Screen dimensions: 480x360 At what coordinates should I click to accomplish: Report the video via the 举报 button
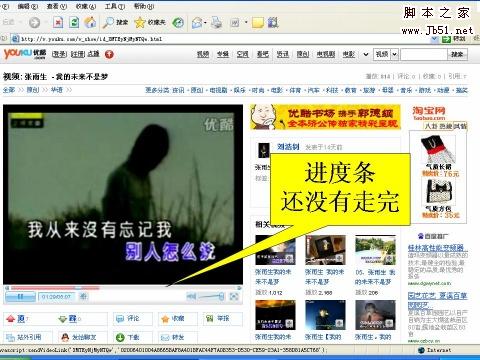click(223, 319)
